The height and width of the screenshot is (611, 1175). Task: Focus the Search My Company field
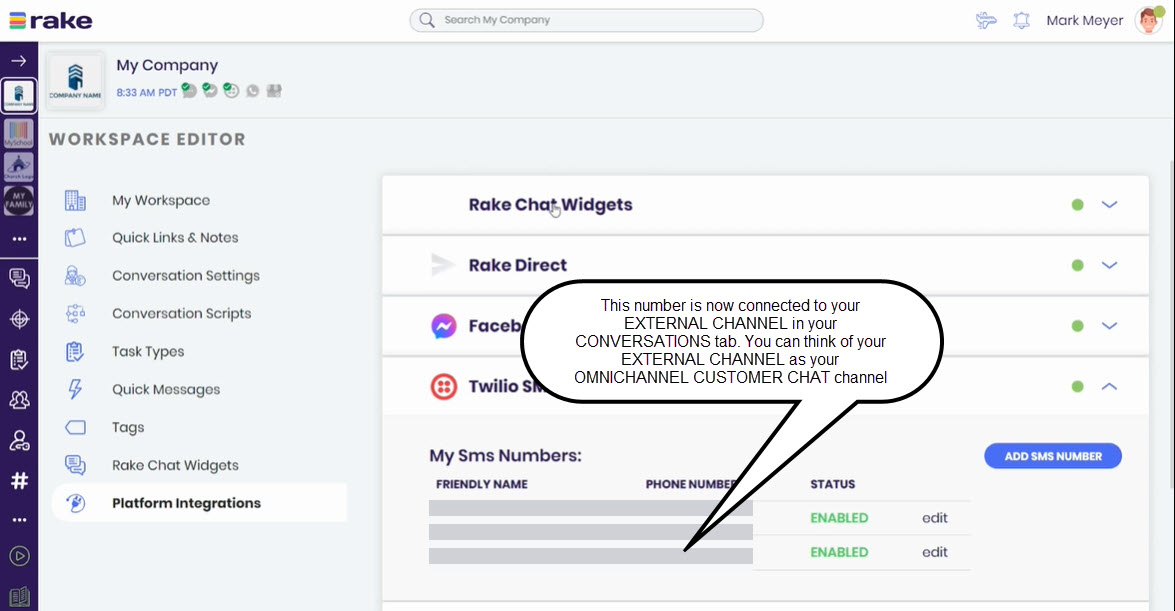coord(586,20)
